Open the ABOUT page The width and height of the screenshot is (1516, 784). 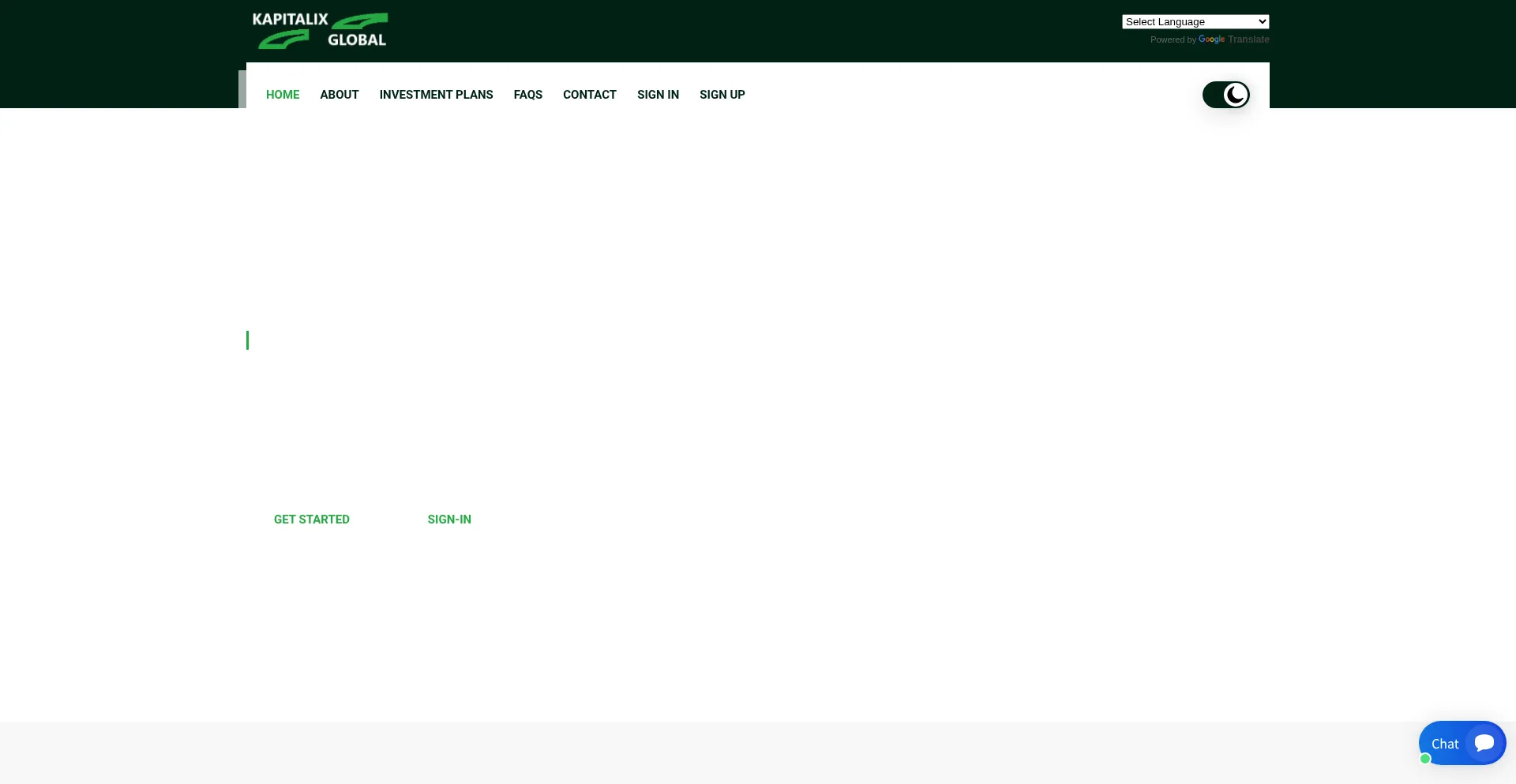coord(340,95)
